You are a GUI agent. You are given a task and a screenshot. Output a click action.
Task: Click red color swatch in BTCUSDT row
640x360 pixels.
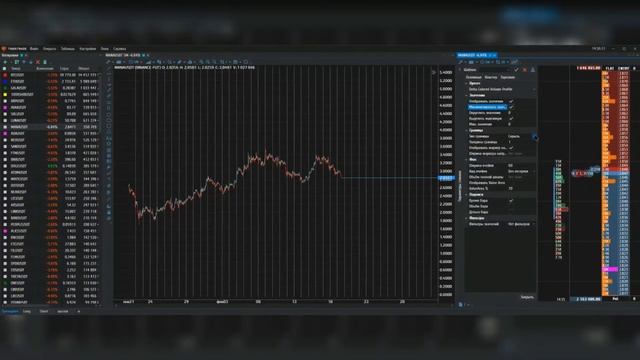coord(5,75)
